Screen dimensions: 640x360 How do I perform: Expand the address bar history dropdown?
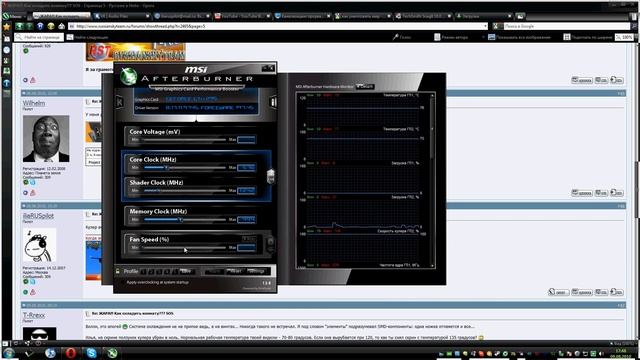click(x=485, y=26)
